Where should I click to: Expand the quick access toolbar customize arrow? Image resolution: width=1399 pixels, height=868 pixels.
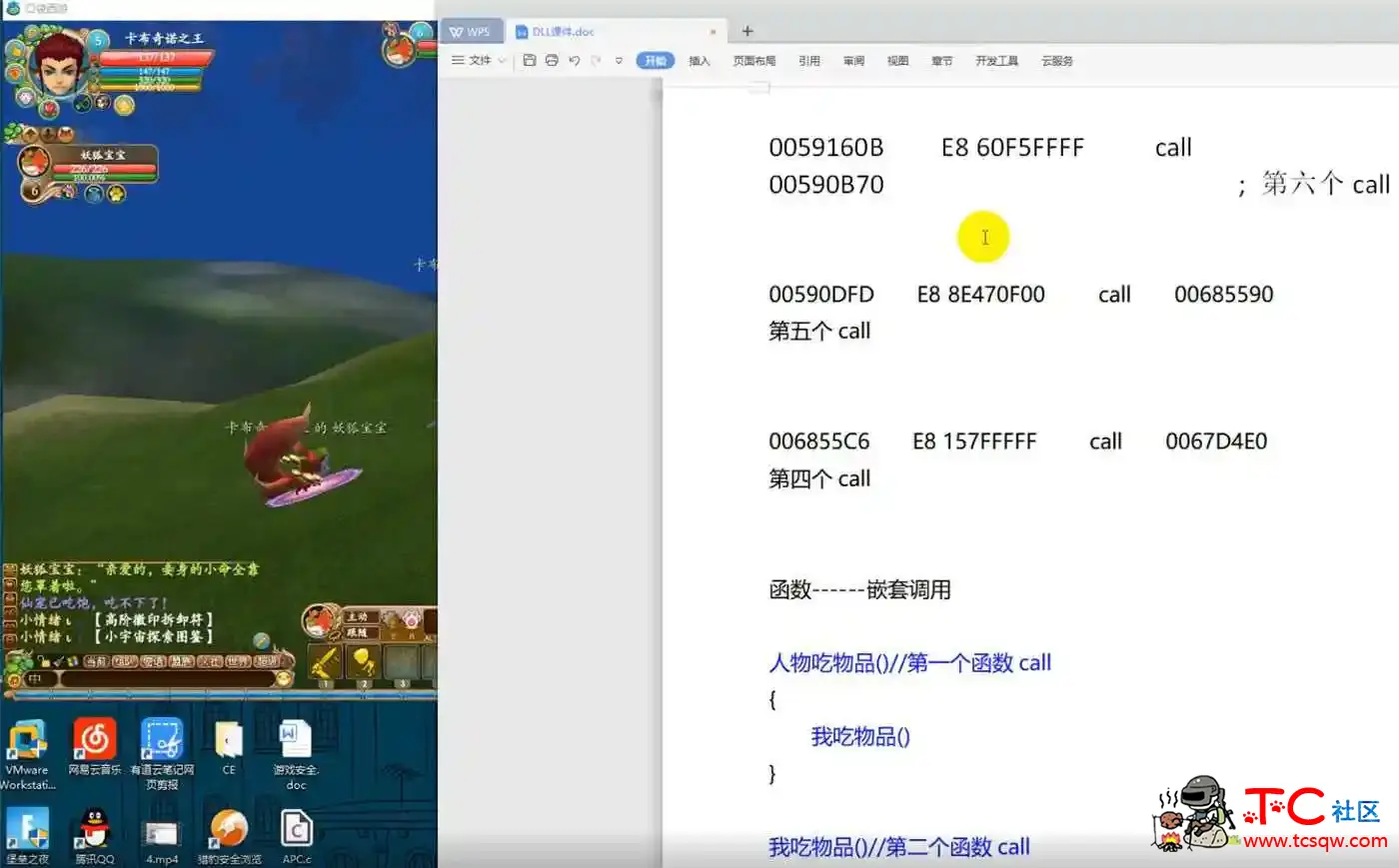619,61
